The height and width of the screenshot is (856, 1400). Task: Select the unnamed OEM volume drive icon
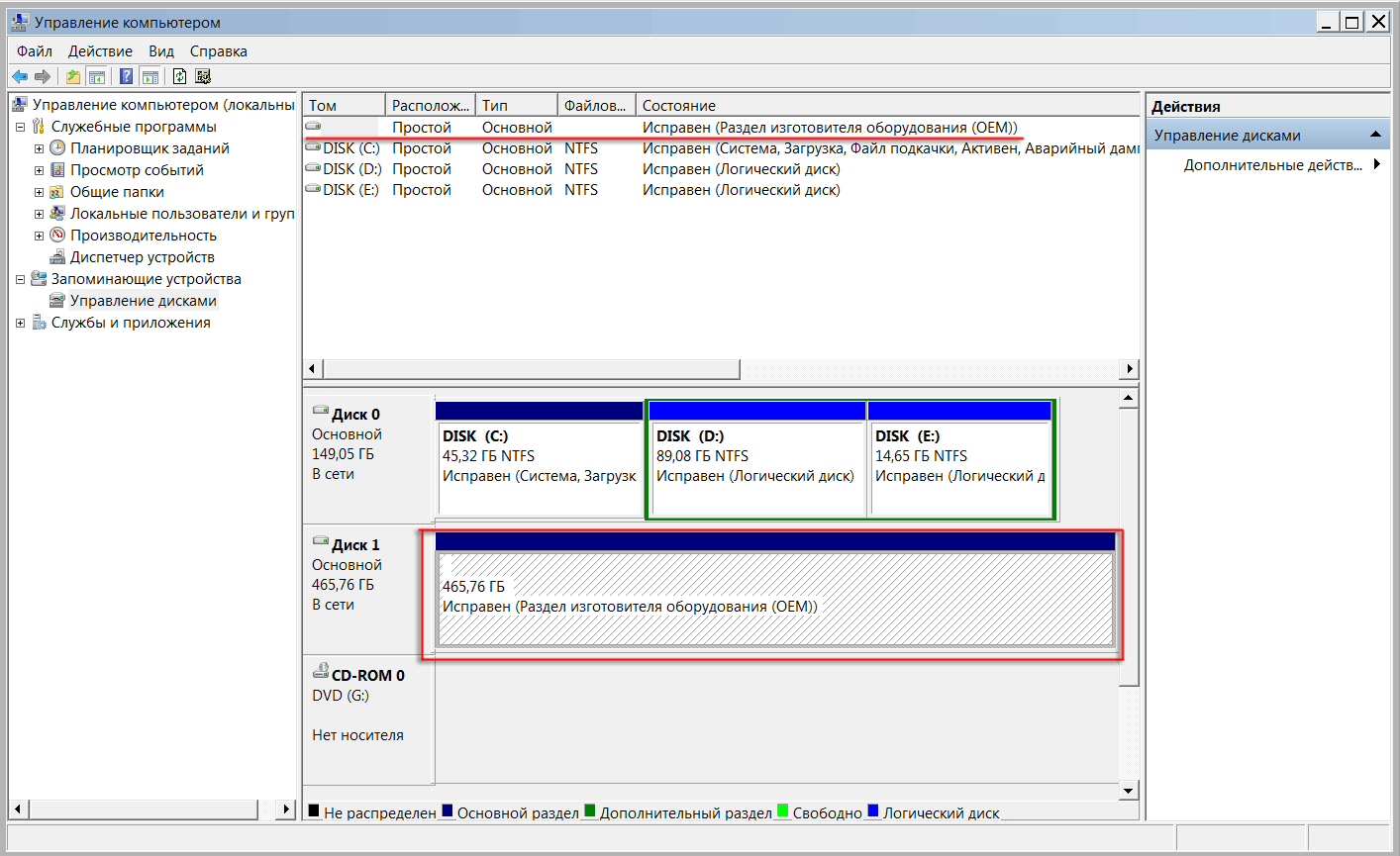click(x=313, y=127)
